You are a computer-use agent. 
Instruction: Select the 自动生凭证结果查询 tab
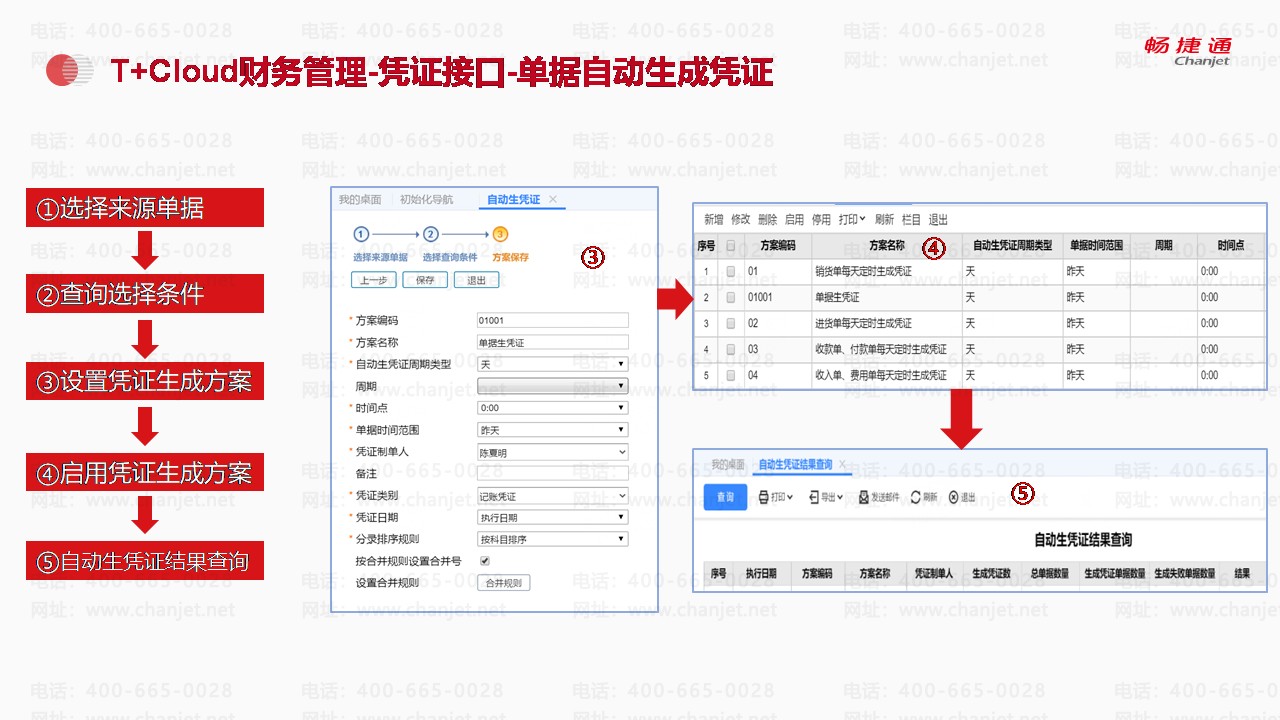[795, 464]
